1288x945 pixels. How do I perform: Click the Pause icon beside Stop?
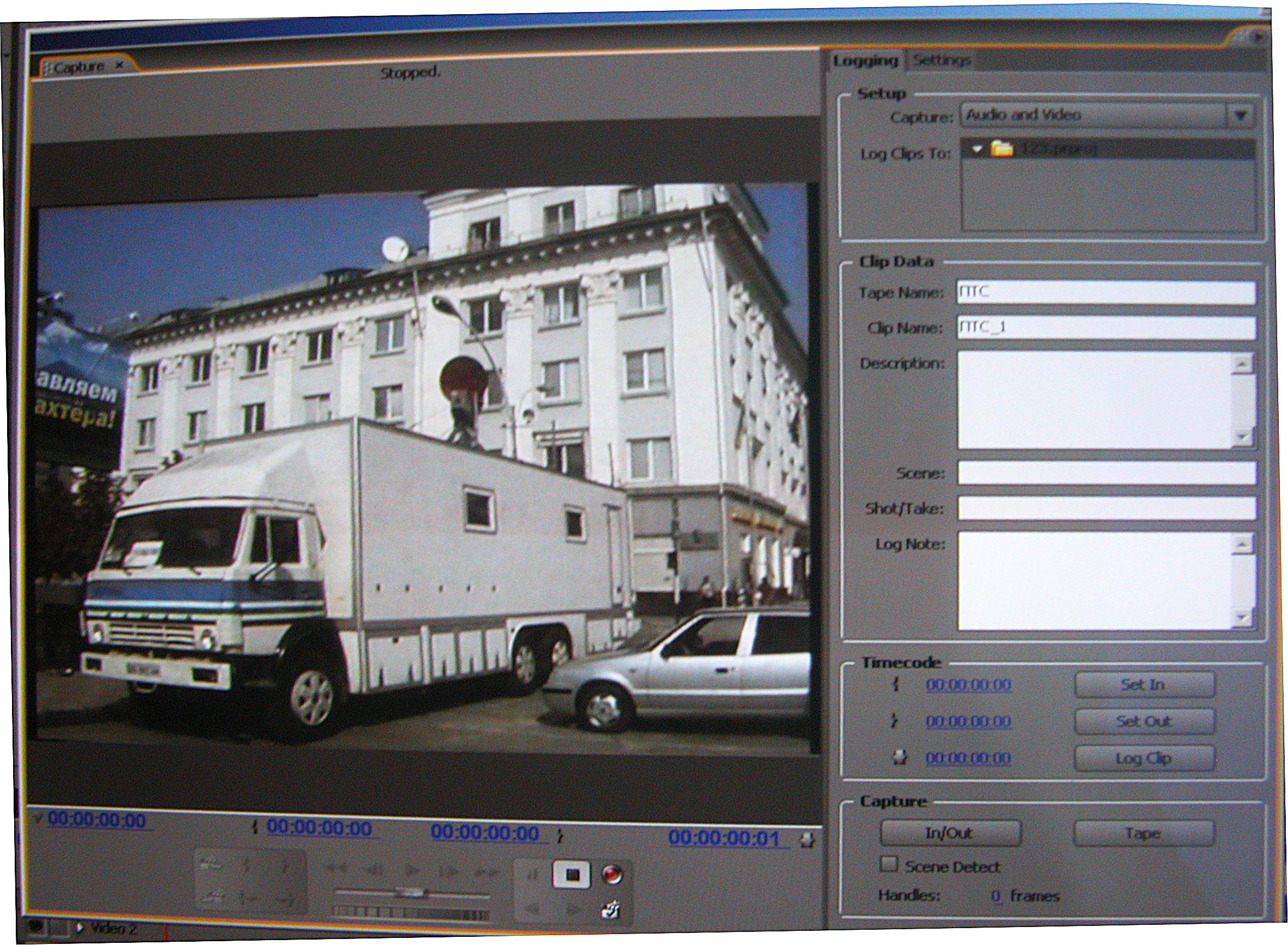point(532,875)
